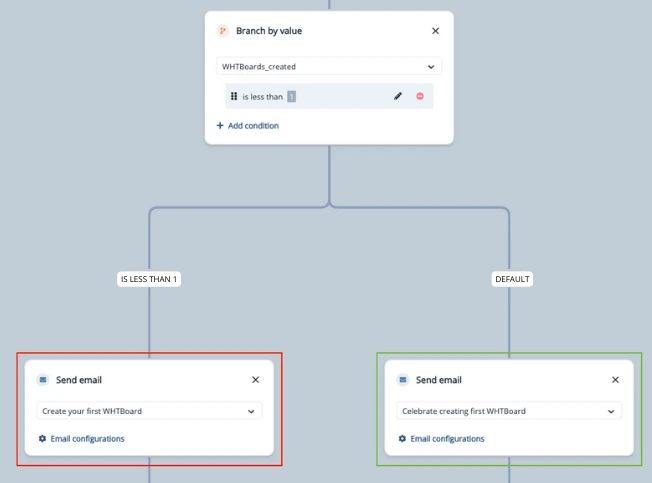This screenshot has height=483, width=652.
Task: Click the drag handle on 'is less than' condition
Action: [234, 97]
